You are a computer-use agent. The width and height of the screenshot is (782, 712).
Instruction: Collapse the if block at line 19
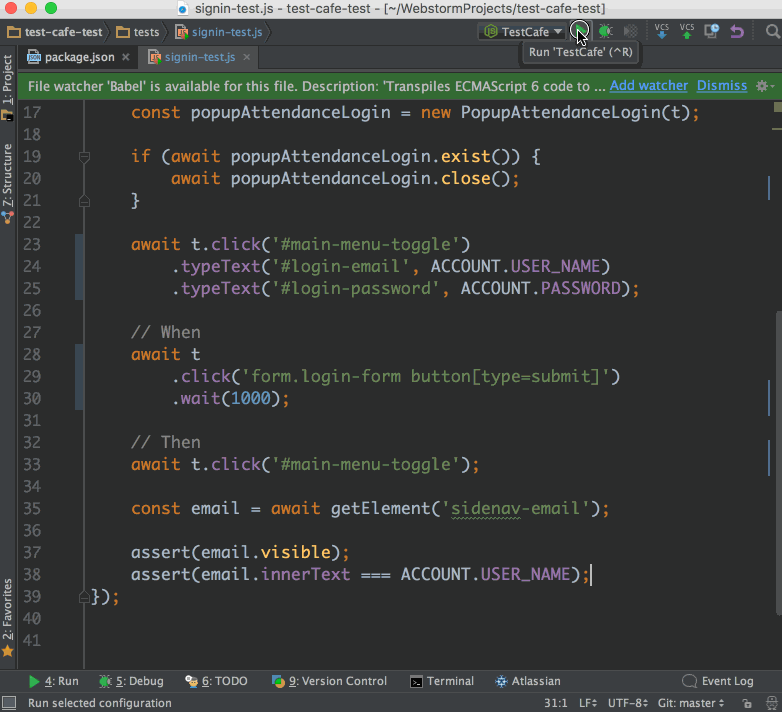point(84,157)
